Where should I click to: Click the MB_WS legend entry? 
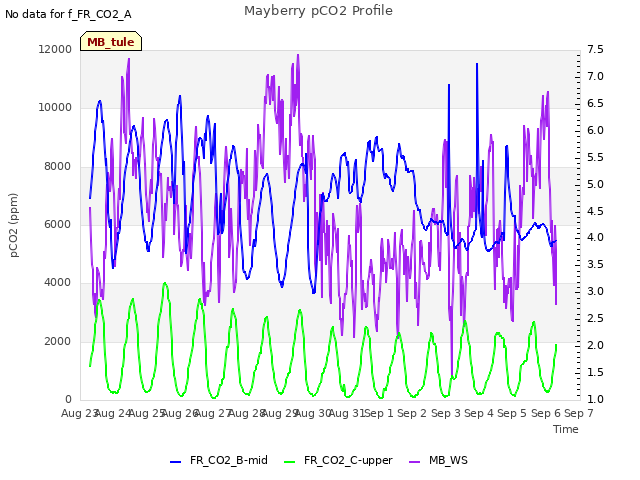coord(438,460)
